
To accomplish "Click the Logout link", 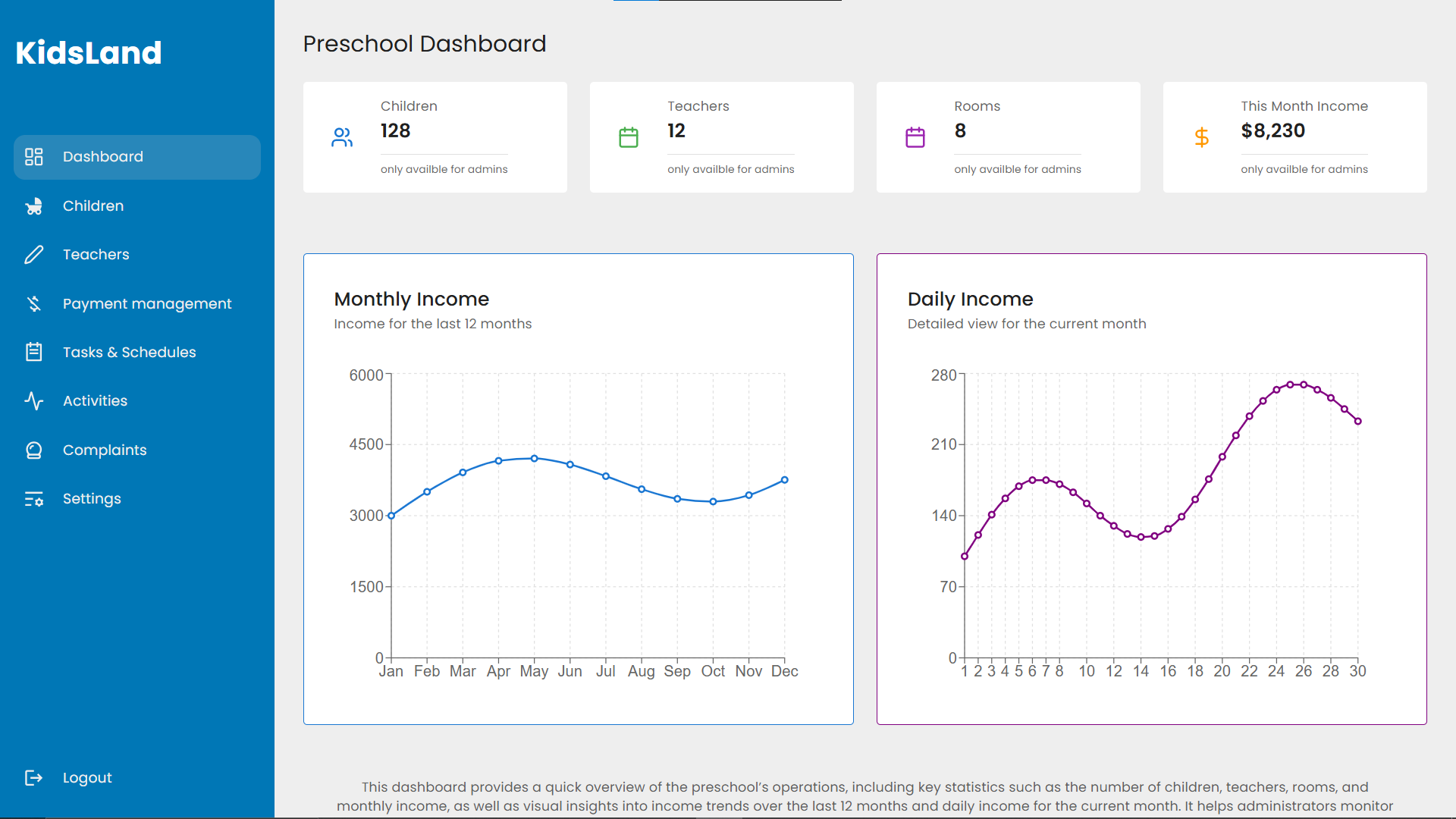I will [x=87, y=777].
